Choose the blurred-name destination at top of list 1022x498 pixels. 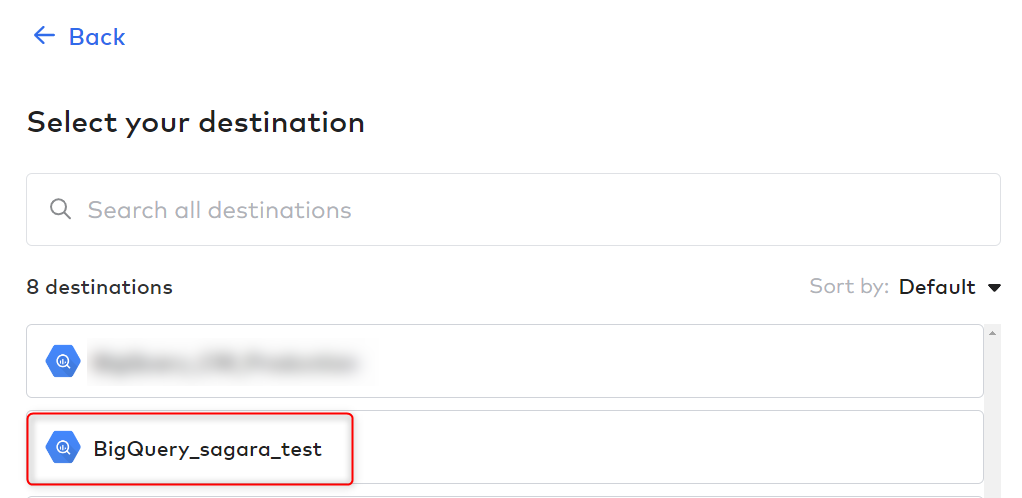click(504, 361)
